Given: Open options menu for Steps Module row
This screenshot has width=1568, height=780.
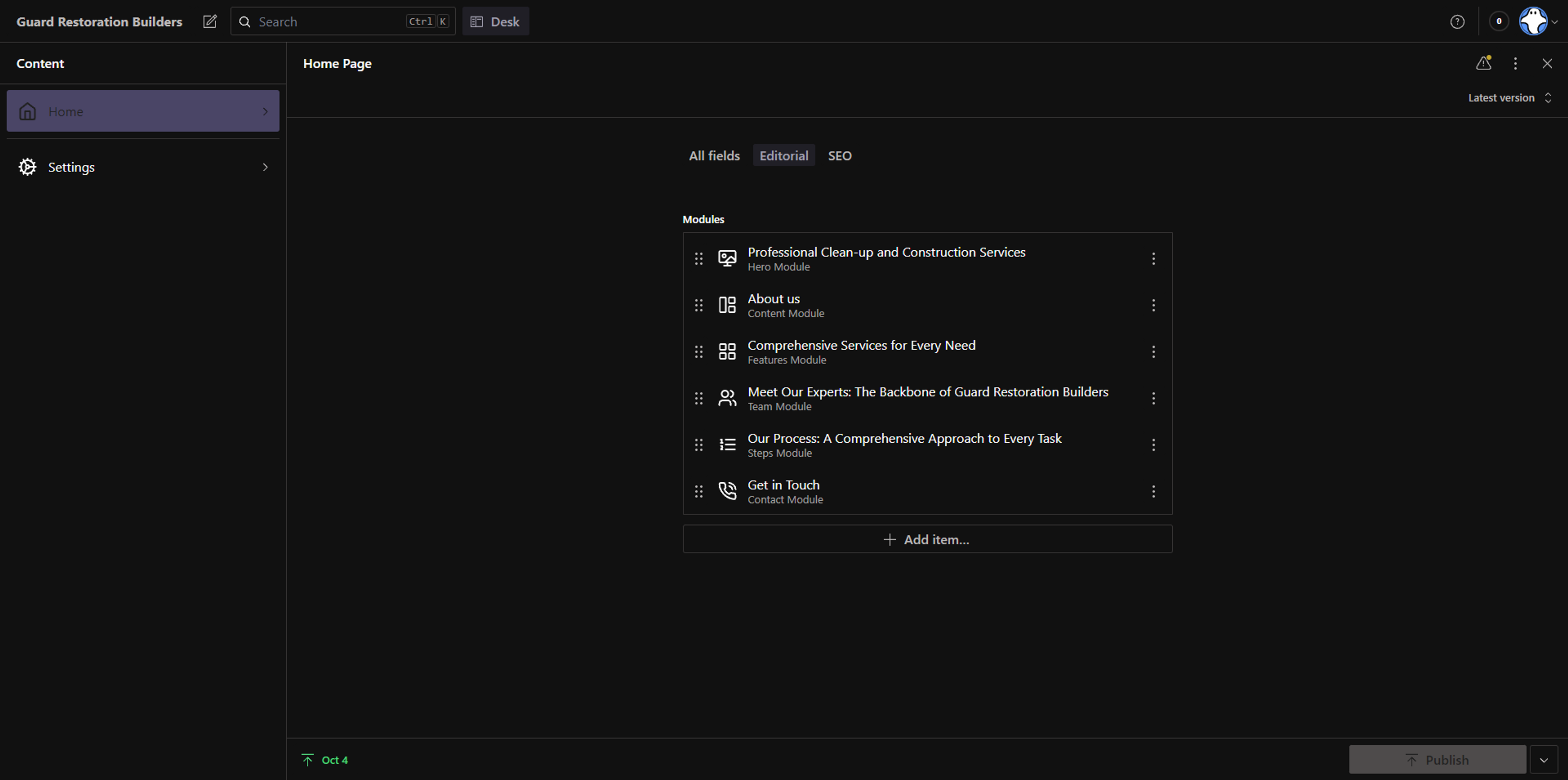Looking at the screenshot, I should pos(1153,445).
